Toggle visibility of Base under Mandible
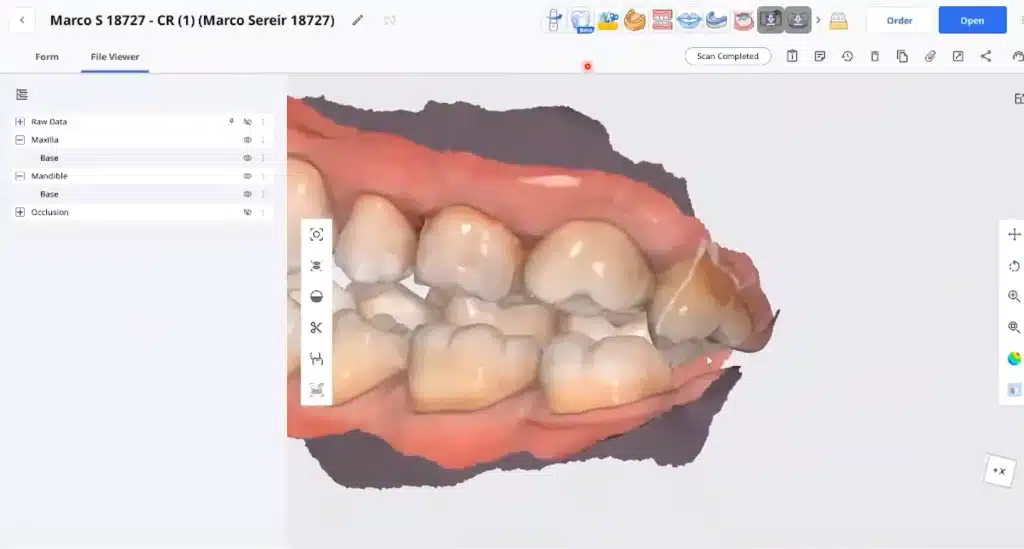Screen dimensions: 1024x549 tap(248, 194)
